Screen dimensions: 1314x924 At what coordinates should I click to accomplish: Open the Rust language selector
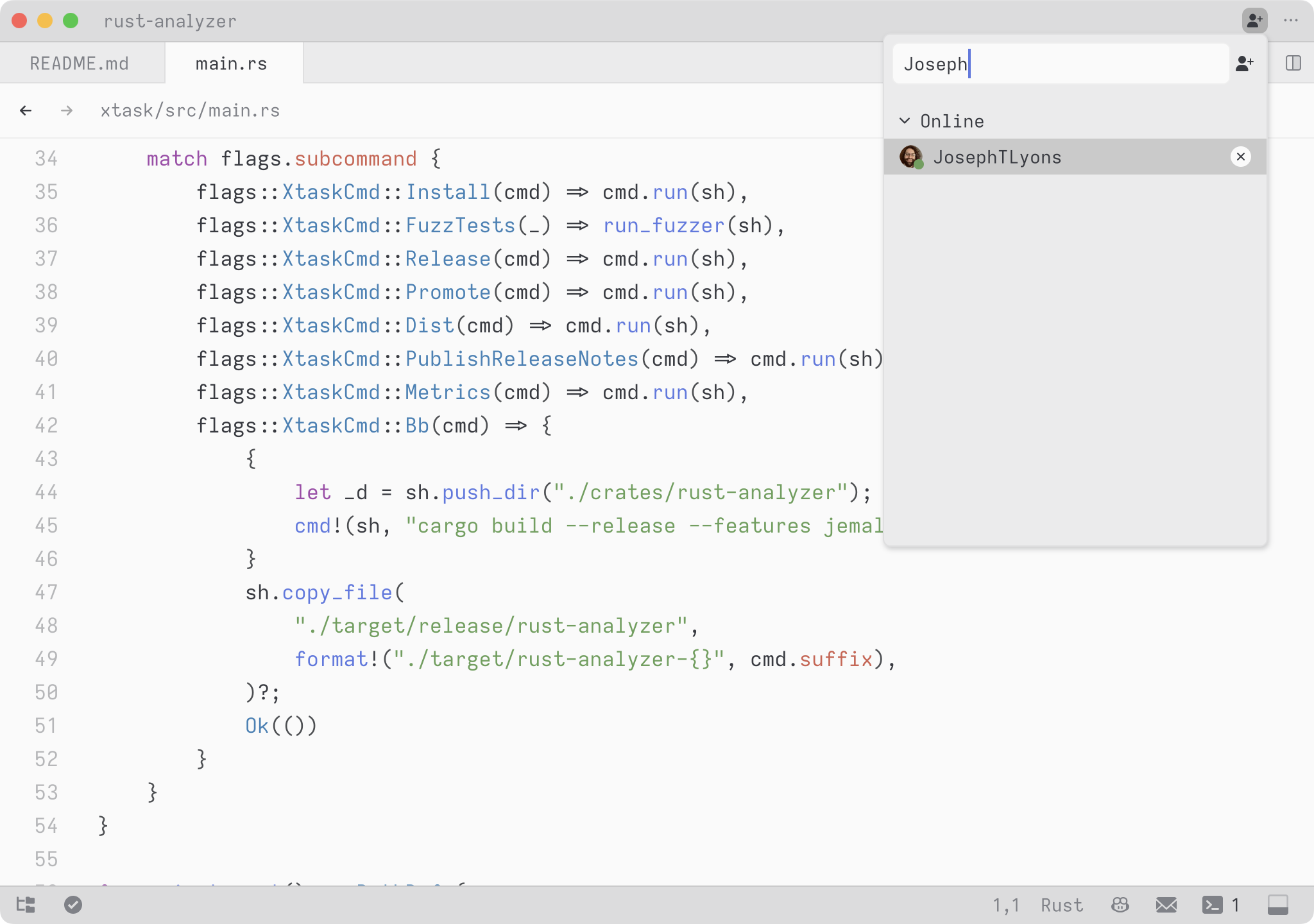click(1062, 905)
